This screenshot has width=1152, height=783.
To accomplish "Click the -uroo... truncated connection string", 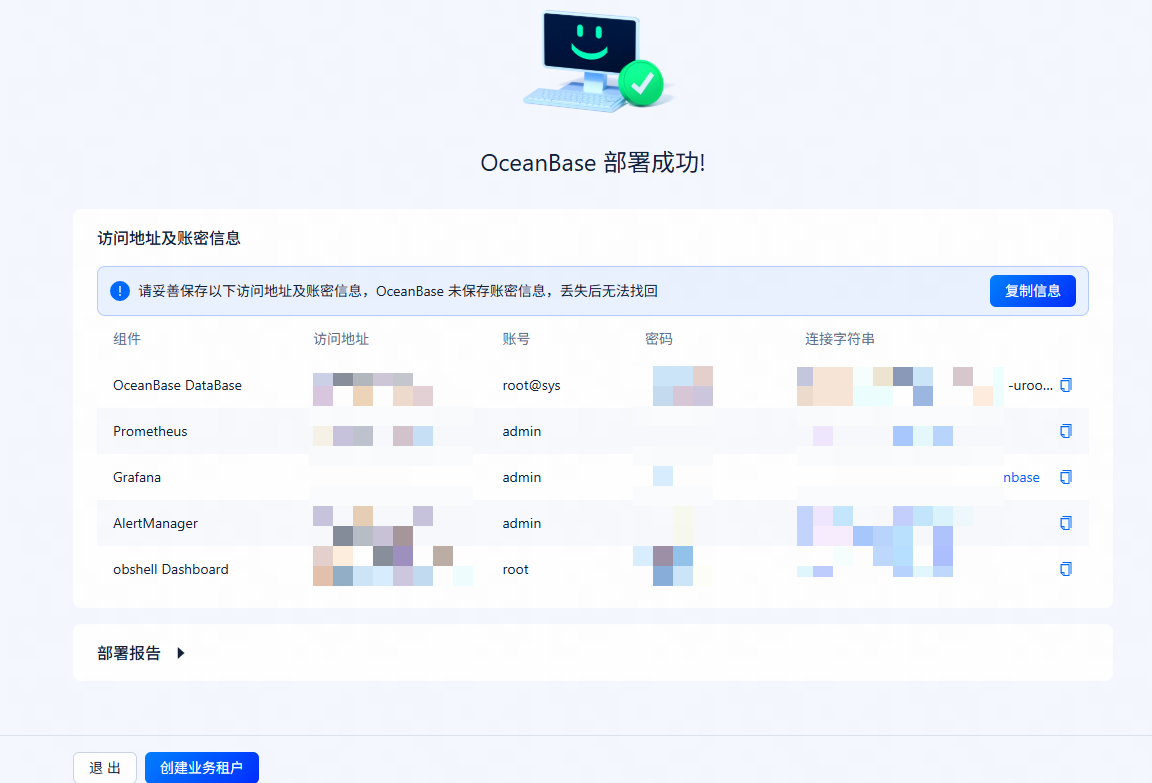I will click(x=1030, y=385).
